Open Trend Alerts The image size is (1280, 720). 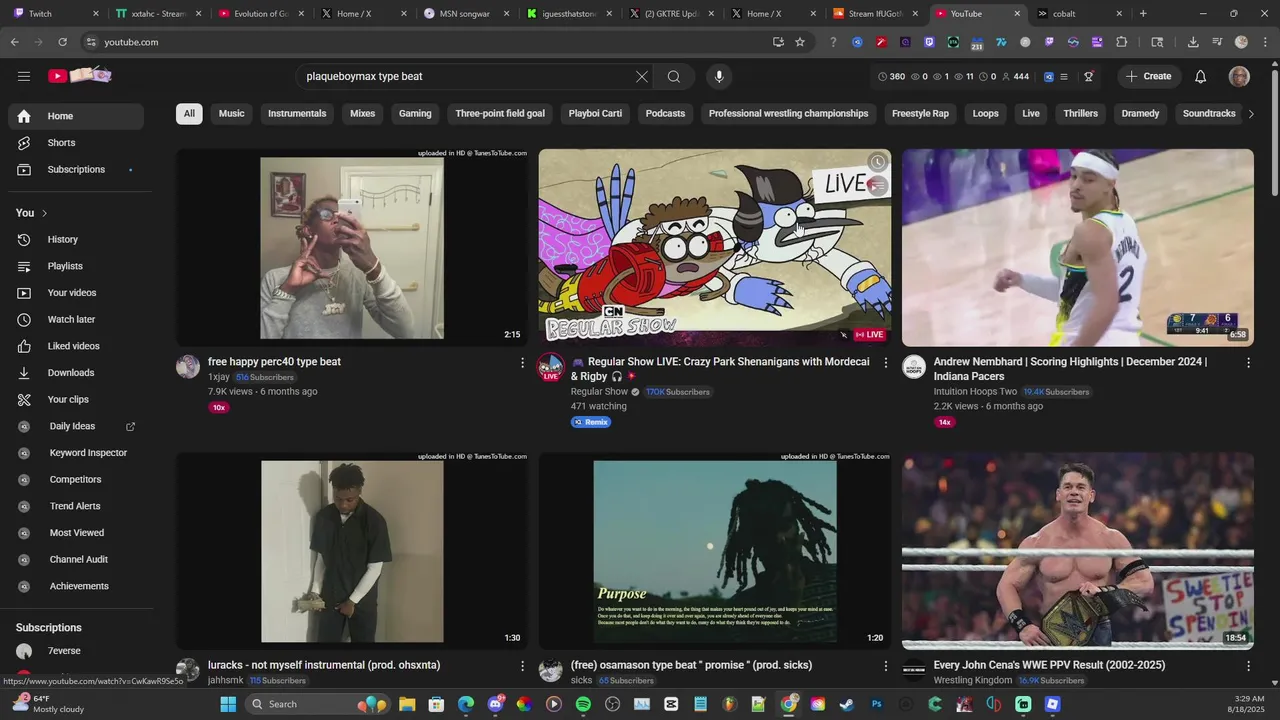(76, 506)
